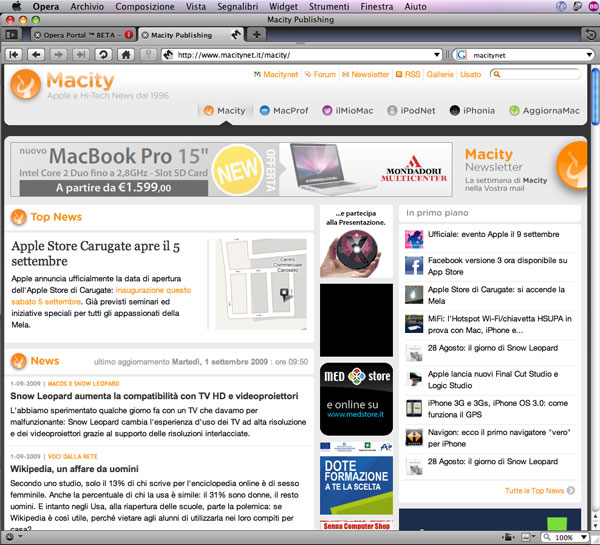Expand the search engine dropdown arrow
Viewport: 600px width, 545px height.
[589, 55]
